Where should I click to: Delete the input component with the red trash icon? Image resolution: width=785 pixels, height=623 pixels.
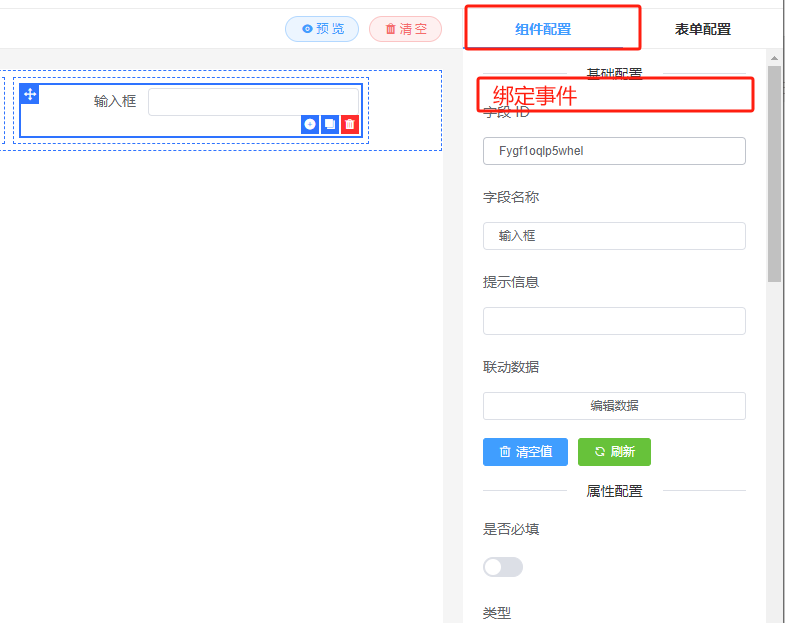pos(350,124)
